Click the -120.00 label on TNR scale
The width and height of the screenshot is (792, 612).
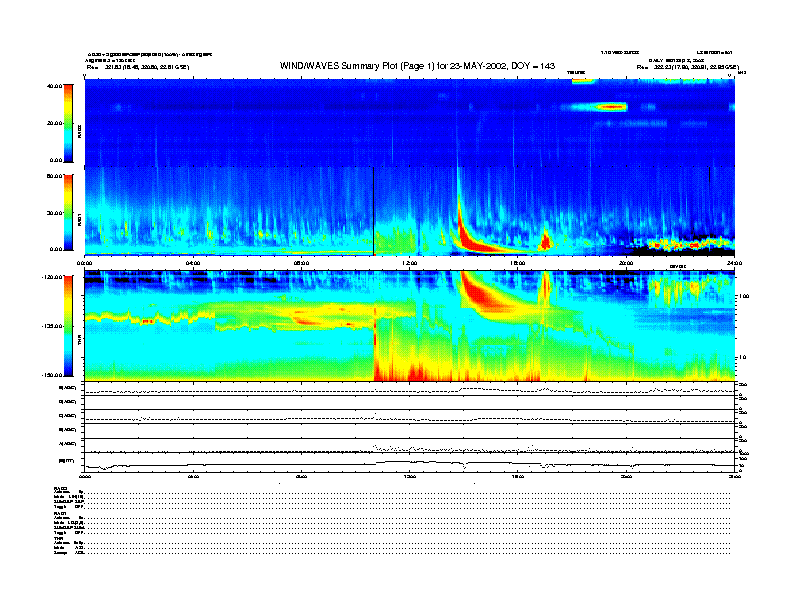pos(53,277)
